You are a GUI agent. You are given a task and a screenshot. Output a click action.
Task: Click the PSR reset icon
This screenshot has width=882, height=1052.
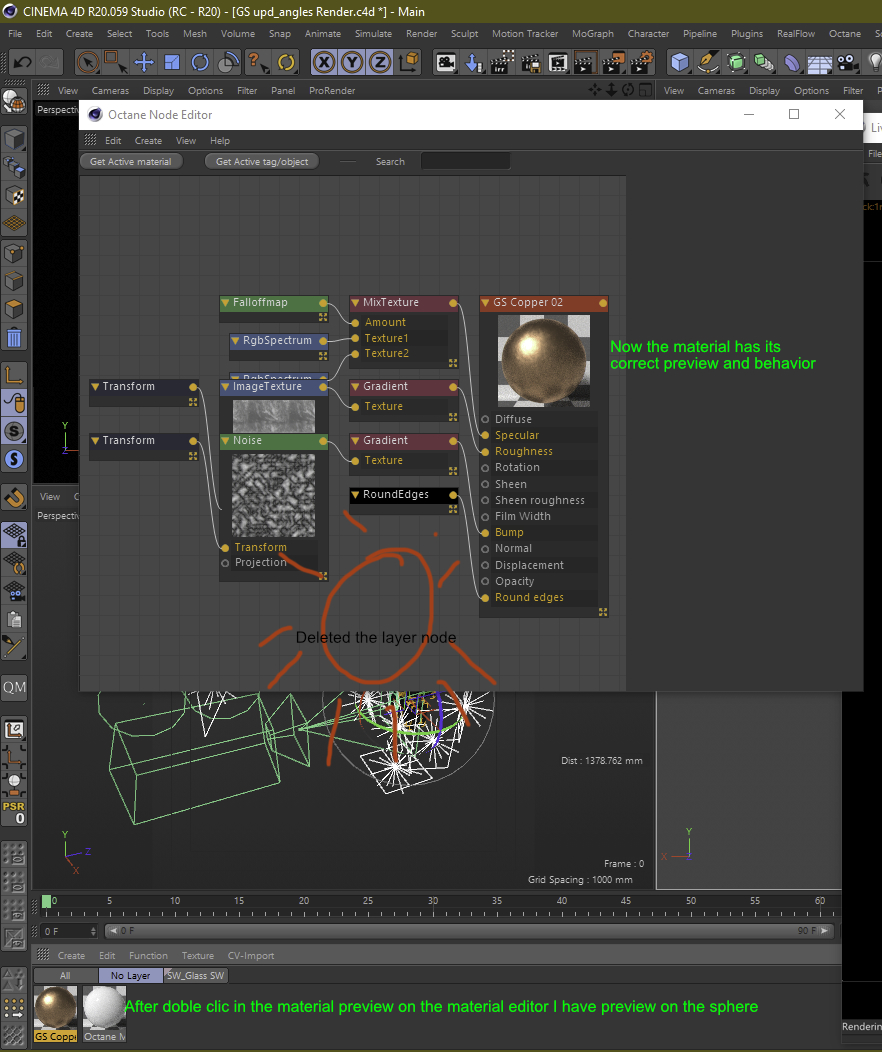pyautogui.click(x=14, y=812)
